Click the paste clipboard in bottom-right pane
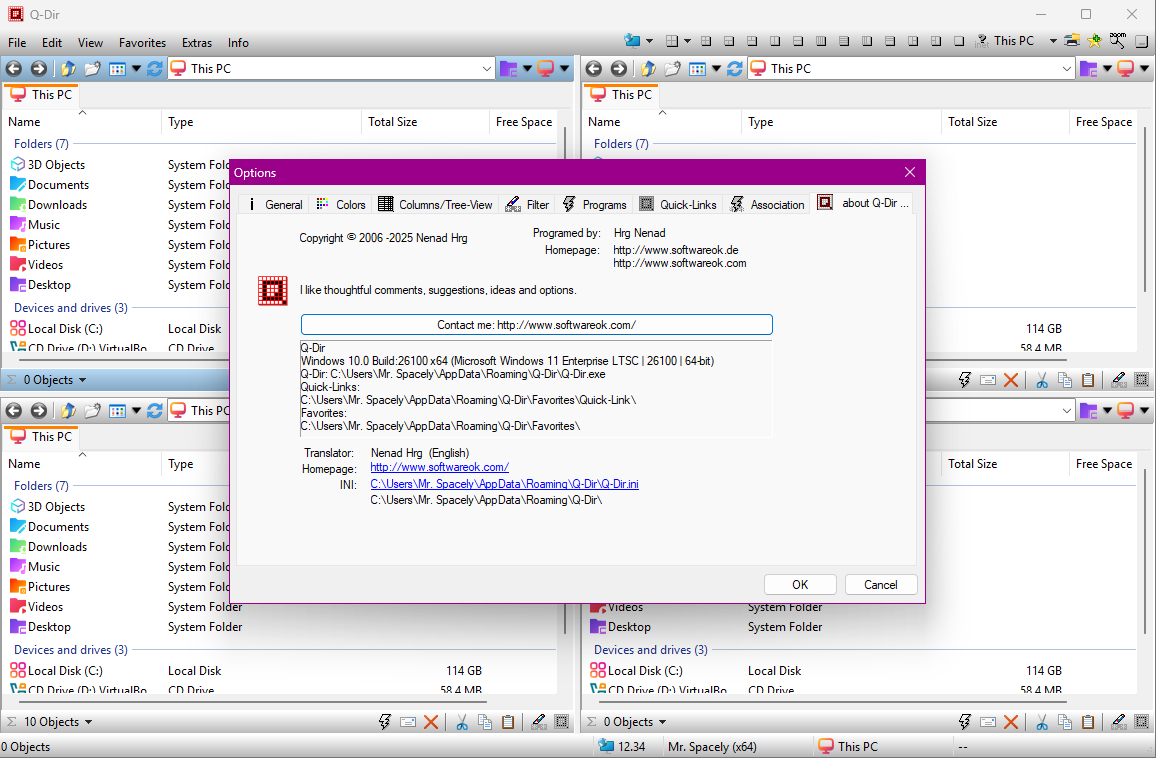1156x758 pixels. (1088, 722)
